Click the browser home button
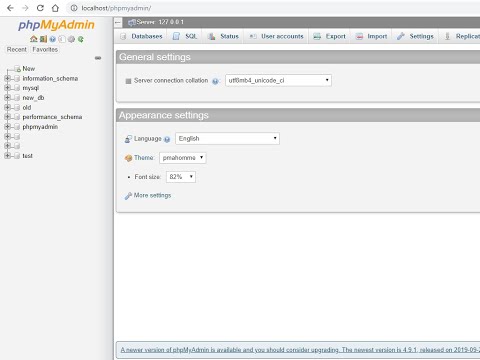Image resolution: width=480 pixels, height=360 pixels. 55,8
